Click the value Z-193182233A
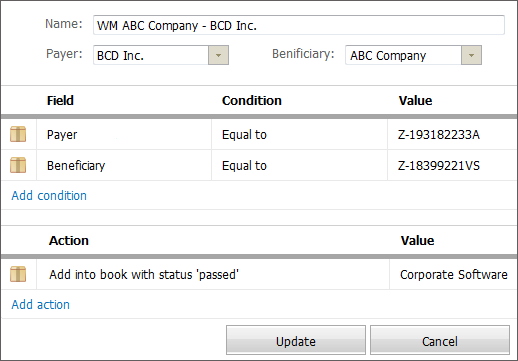This screenshot has width=518, height=361. coord(439,135)
